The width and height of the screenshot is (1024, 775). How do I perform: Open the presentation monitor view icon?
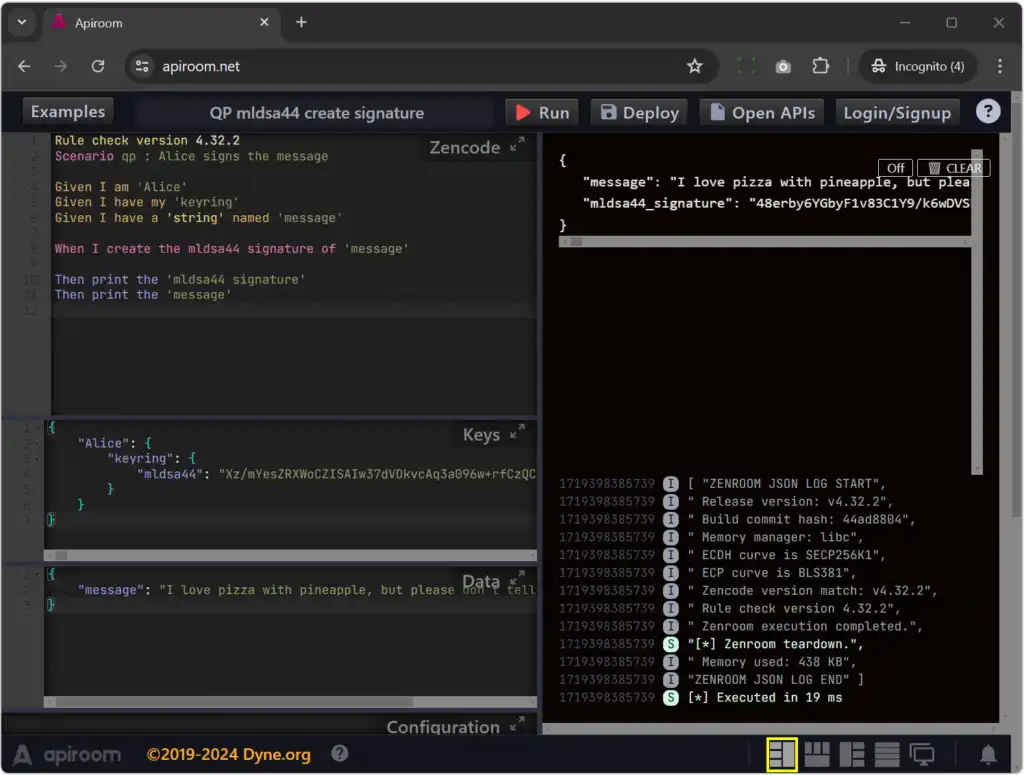(x=922, y=755)
